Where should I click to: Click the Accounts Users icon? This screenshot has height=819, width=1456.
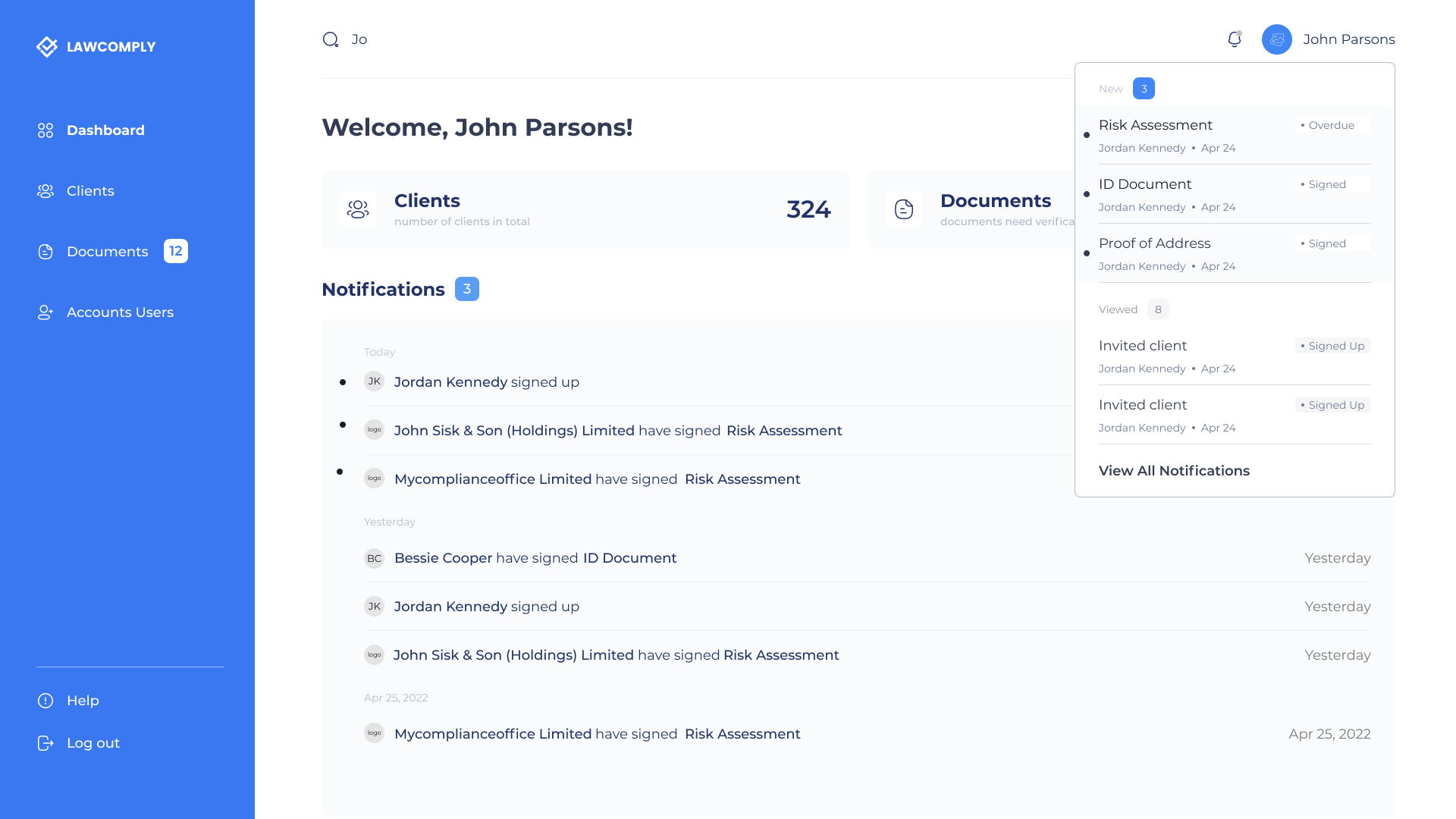(x=45, y=312)
